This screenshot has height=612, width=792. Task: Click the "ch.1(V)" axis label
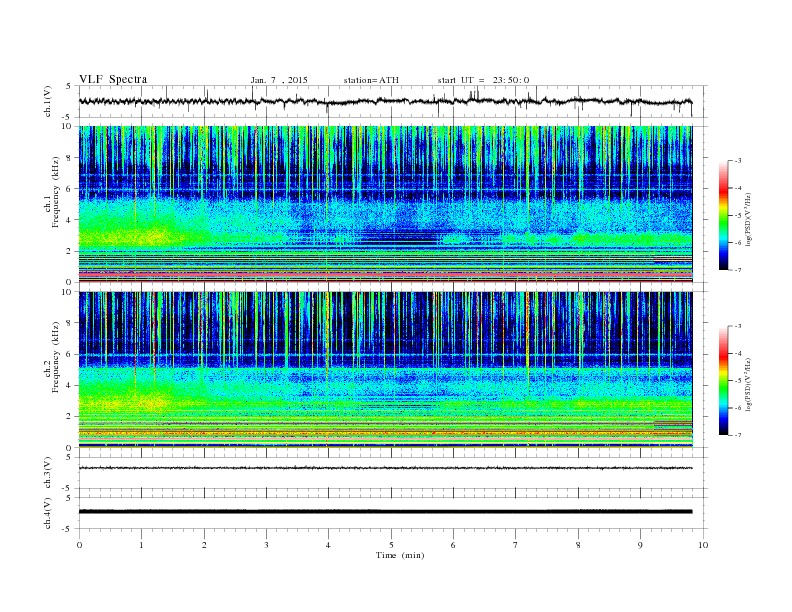[47, 103]
